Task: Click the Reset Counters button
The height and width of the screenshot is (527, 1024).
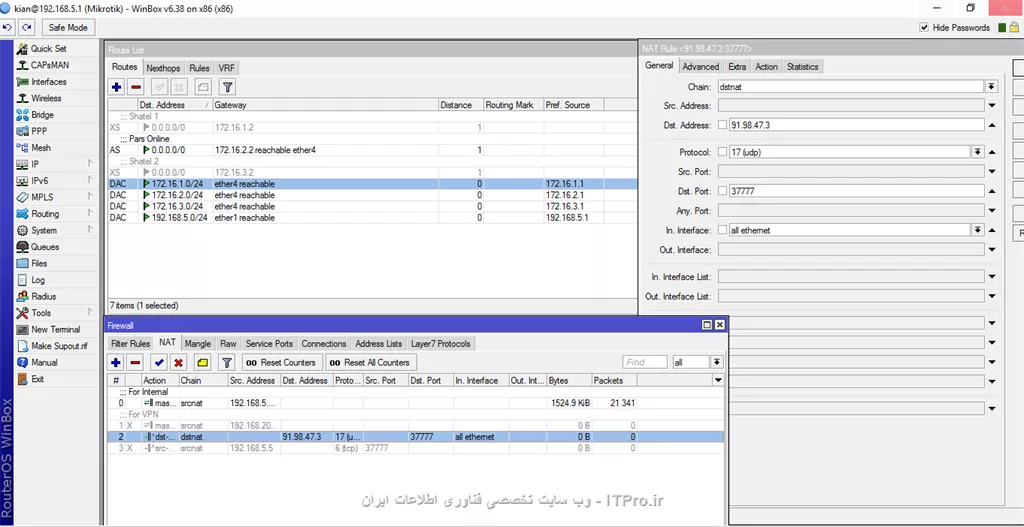Action: point(281,362)
